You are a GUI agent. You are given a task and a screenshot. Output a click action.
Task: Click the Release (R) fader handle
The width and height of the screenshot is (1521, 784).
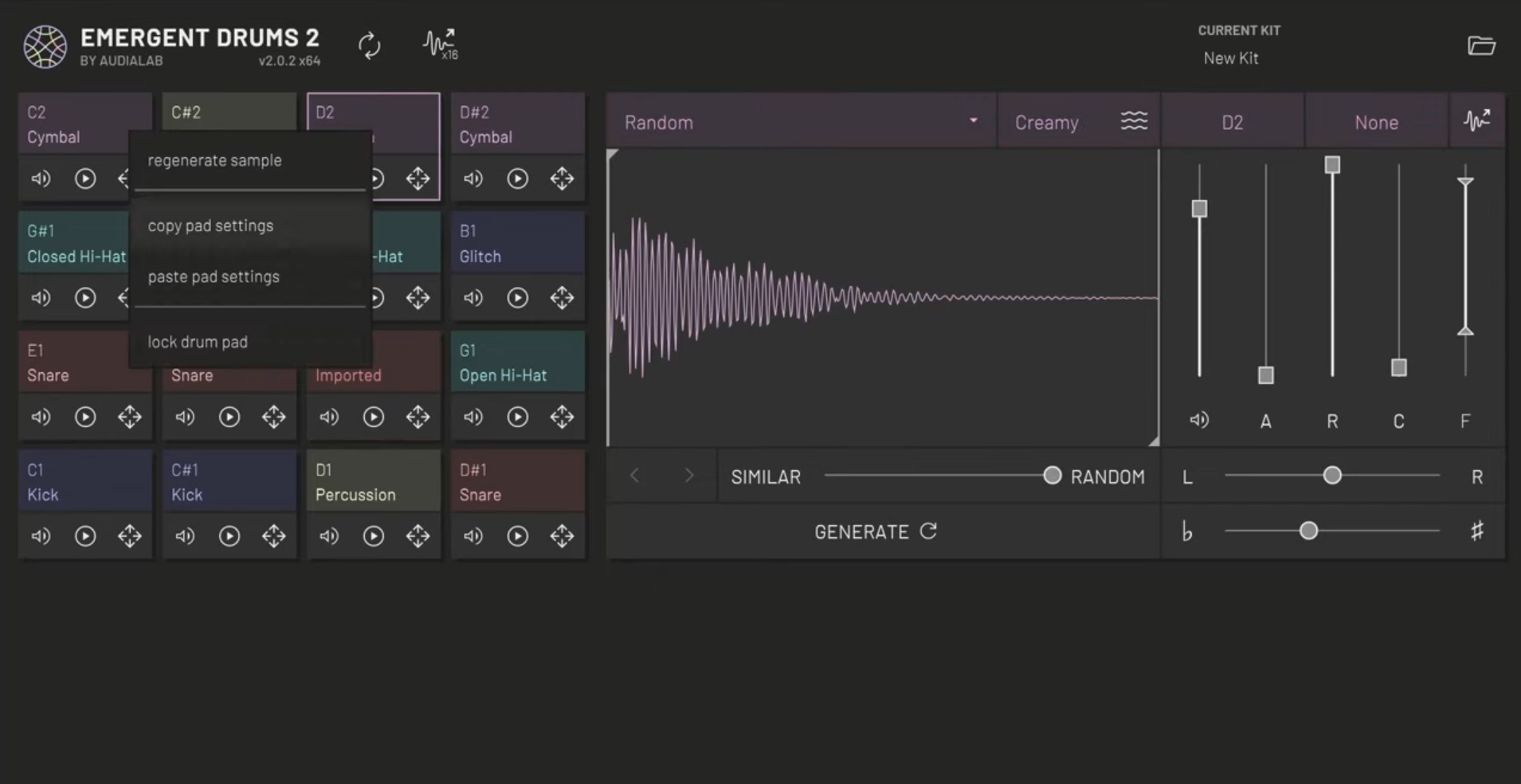coord(1332,165)
